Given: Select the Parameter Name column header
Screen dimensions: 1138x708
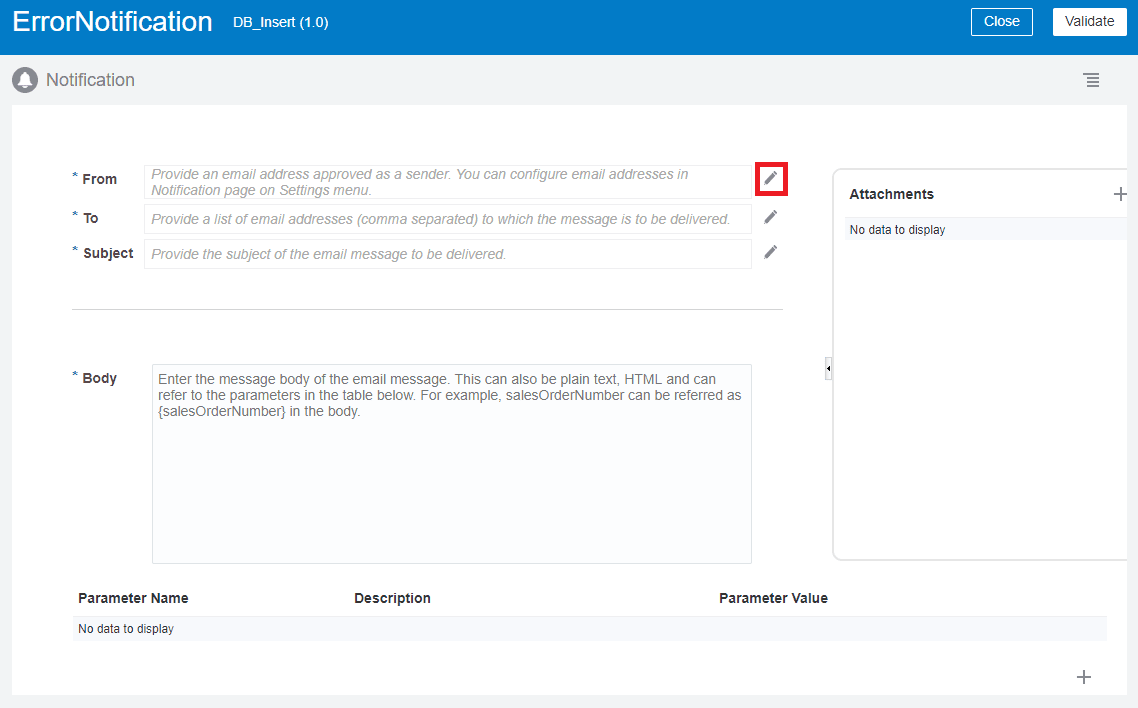Looking at the screenshot, I should 133,597.
